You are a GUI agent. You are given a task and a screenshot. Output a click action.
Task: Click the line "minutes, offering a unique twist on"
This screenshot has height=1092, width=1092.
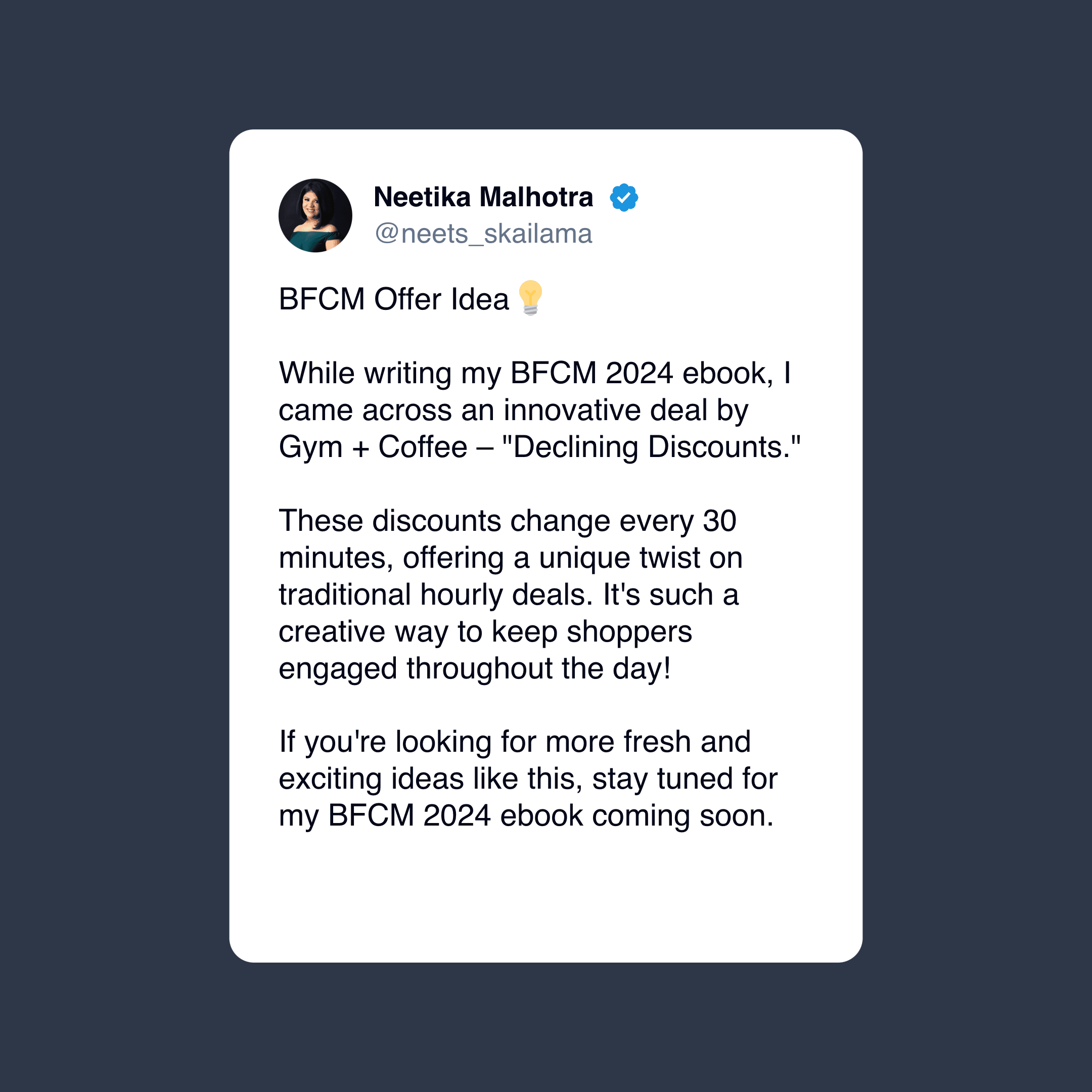tap(510, 558)
